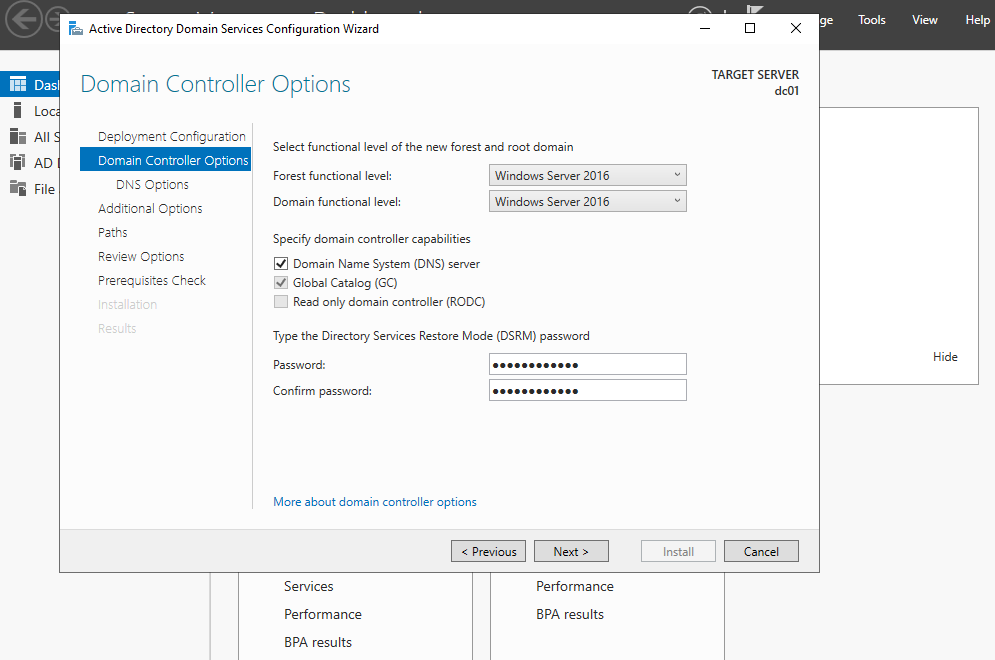Click the Local Server icon in Server Manager sidebar

point(18,110)
